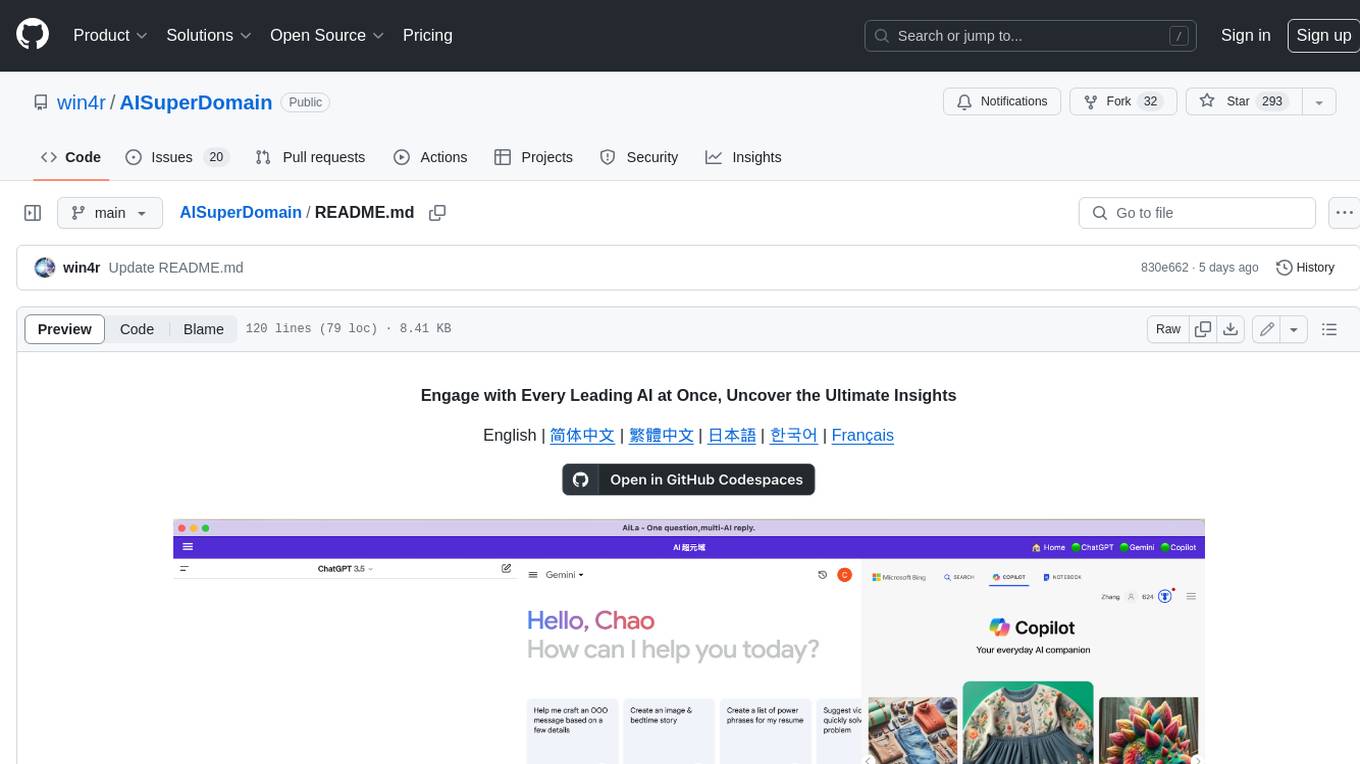Screen dimensions: 1360x764
Task: Open the win4r owner profile link
Action: coord(82,102)
